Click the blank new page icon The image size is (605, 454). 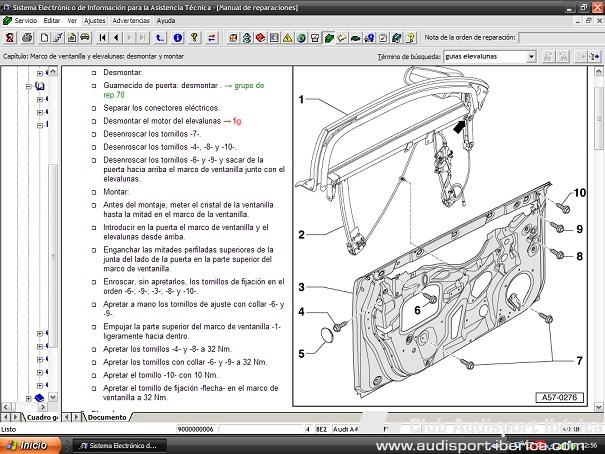pyautogui.click(x=44, y=37)
